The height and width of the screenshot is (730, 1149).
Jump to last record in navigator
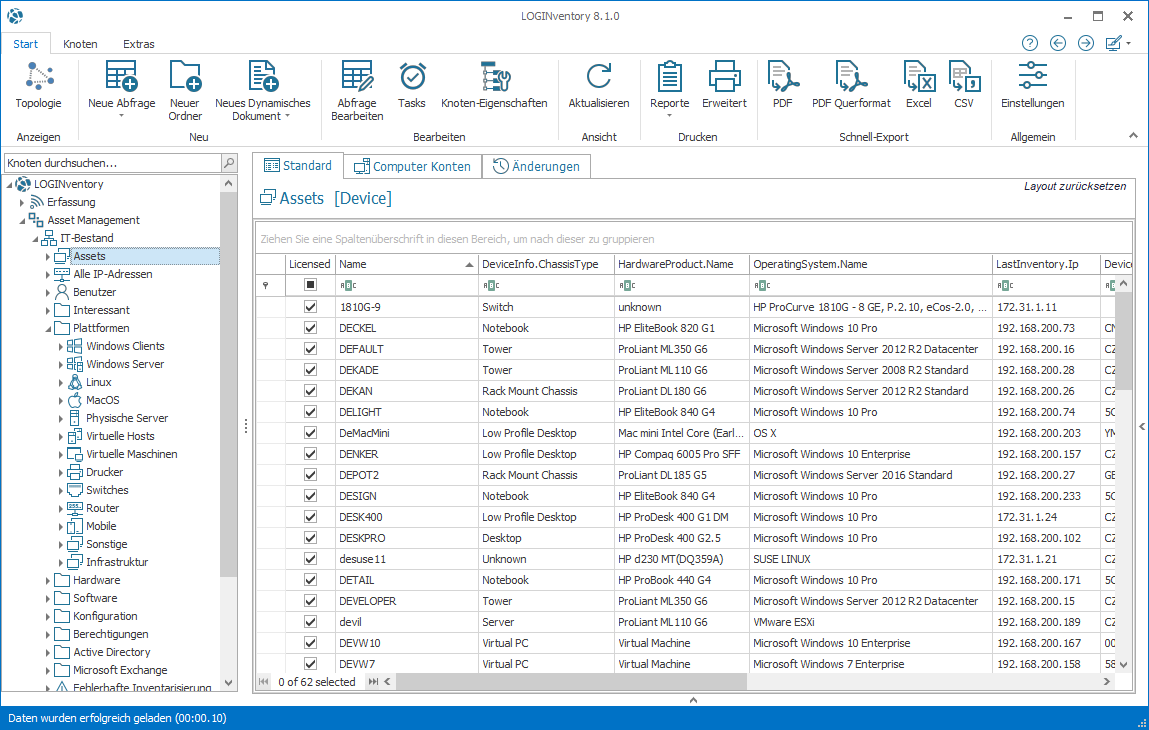(373, 682)
